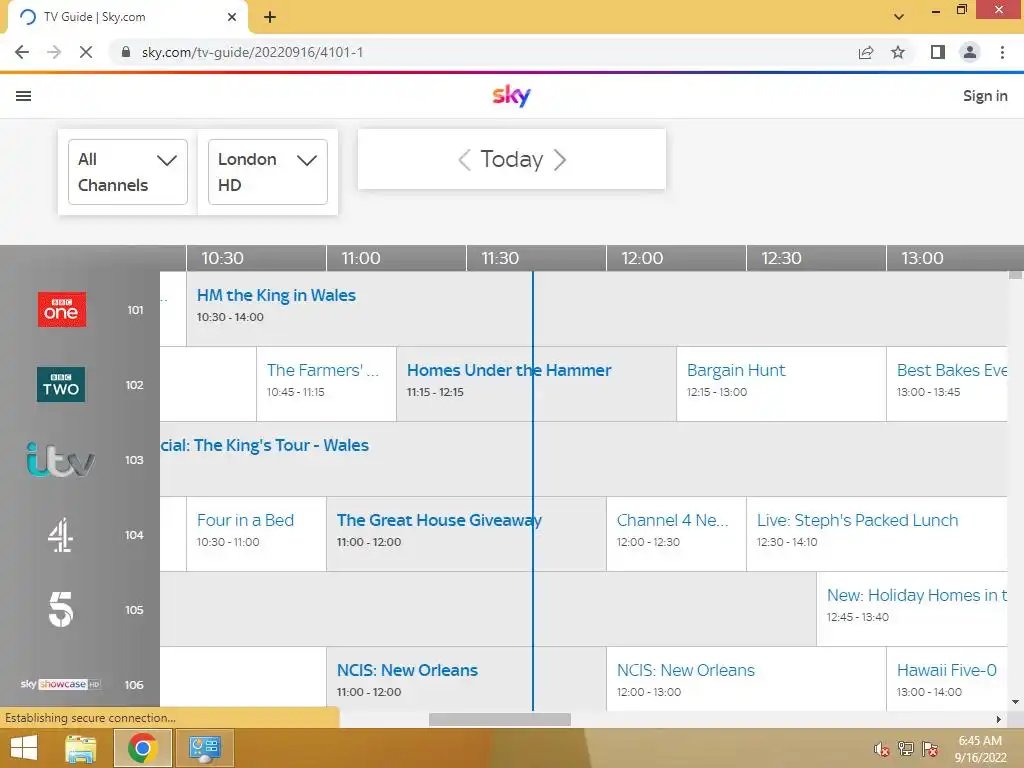Open HM the King in Wales programme
Viewport: 1024px width, 768px height.
[597, 308]
